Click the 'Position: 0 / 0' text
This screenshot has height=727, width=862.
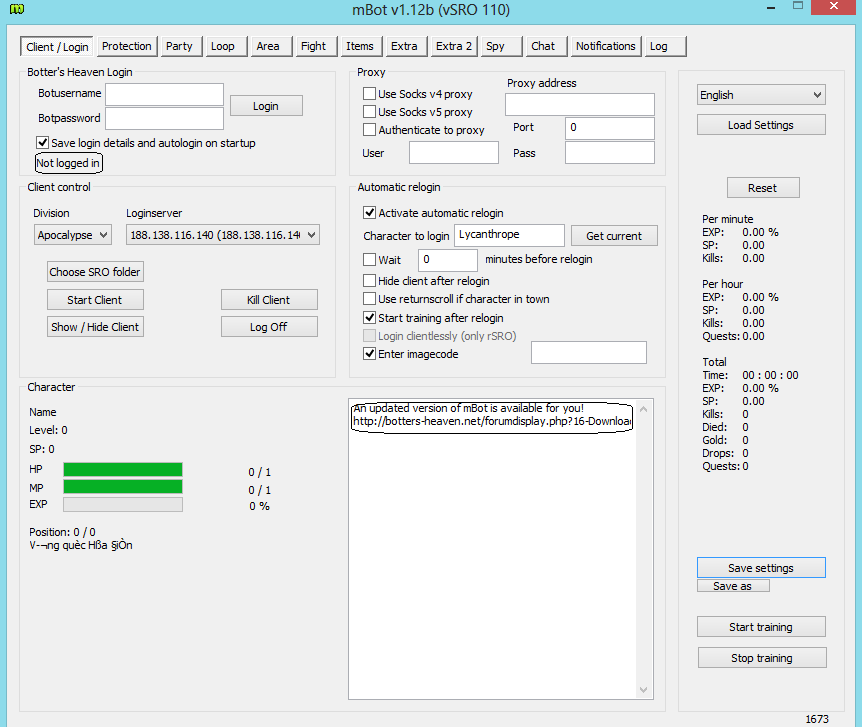point(62,532)
